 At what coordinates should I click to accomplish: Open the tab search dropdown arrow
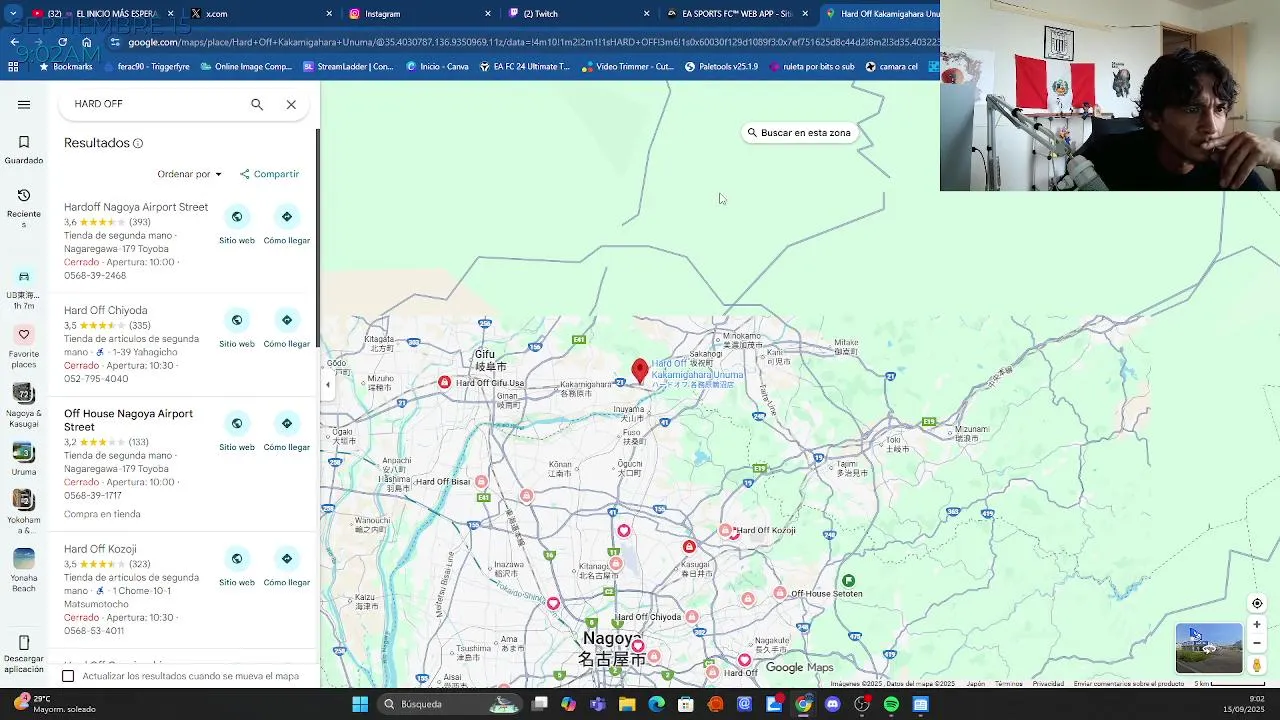pyautogui.click(x=13, y=14)
